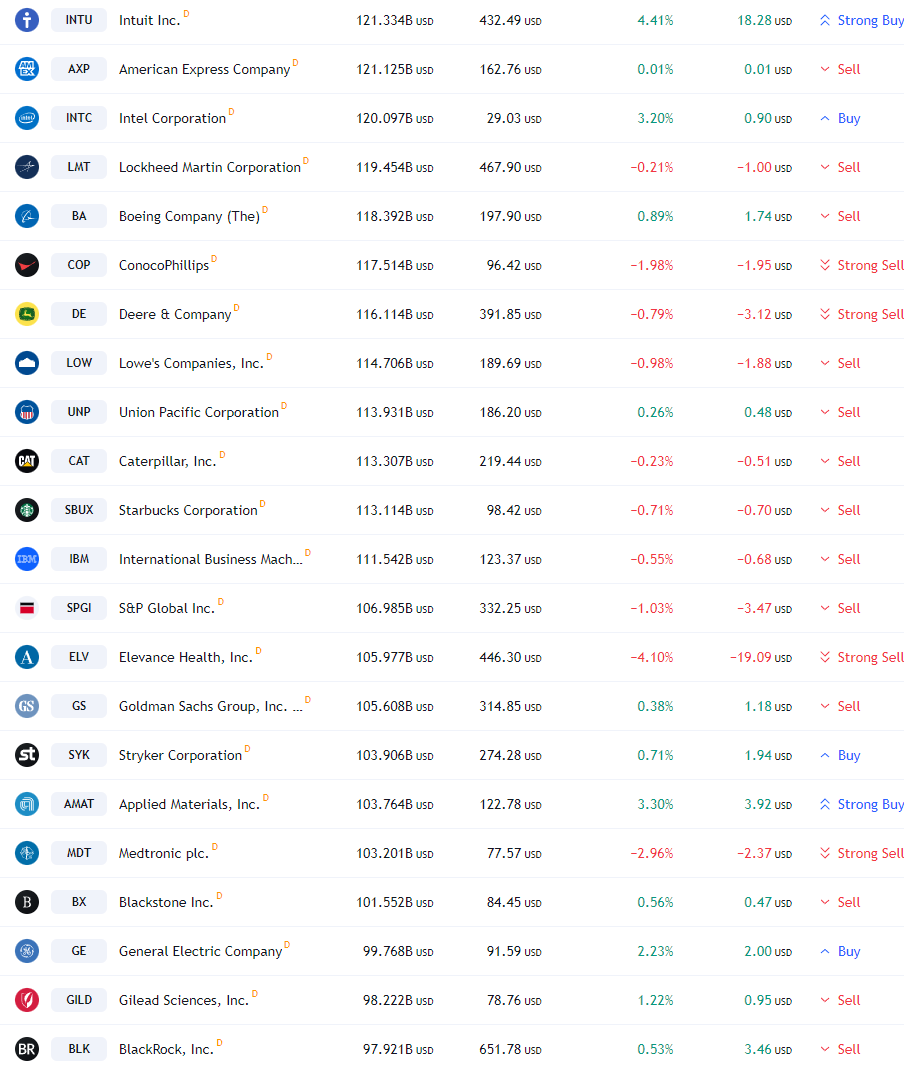Click the BlackRock logo icon
The image size is (904, 1071).
pos(27,1049)
